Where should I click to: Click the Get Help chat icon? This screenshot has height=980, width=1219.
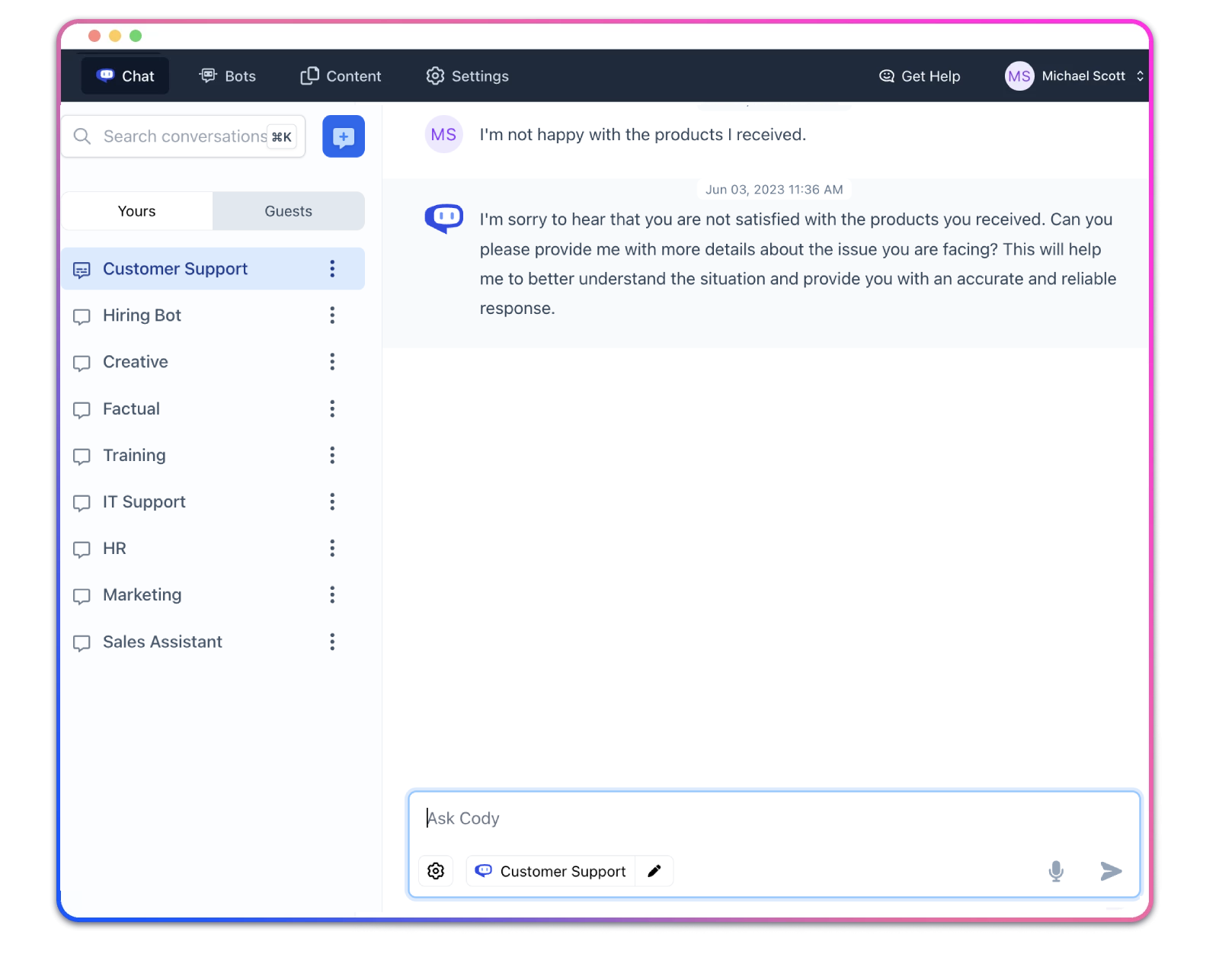point(887,76)
